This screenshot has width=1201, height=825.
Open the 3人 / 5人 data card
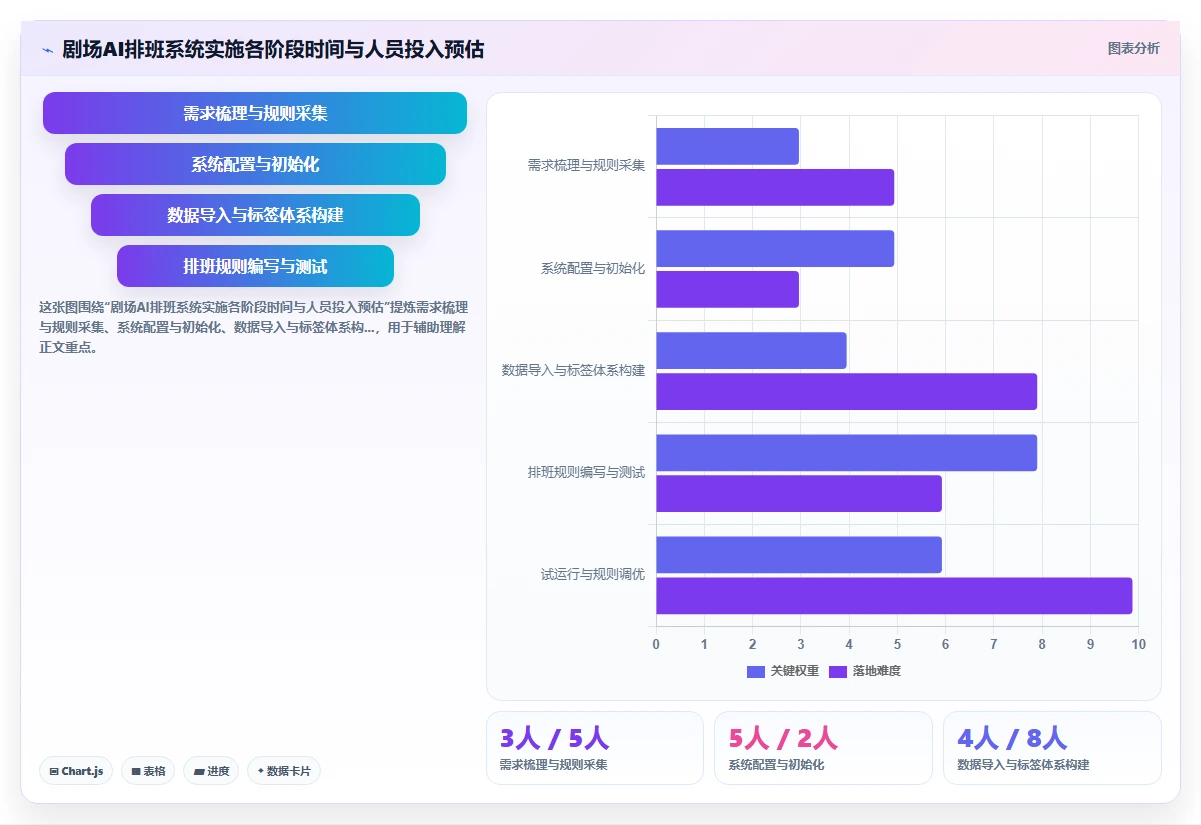(595, 748)
